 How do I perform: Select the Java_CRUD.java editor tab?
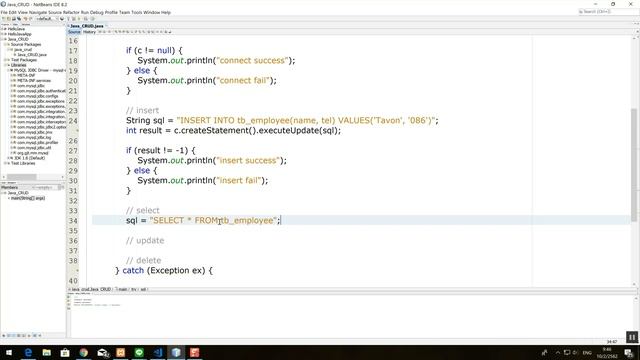click(x=87, y=26)
